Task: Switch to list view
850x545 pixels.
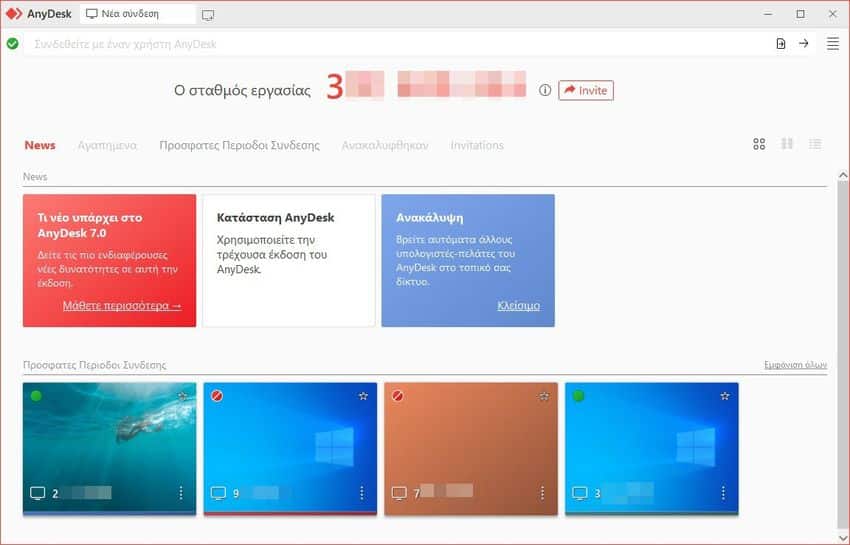Action: click(x=815, y=144)
